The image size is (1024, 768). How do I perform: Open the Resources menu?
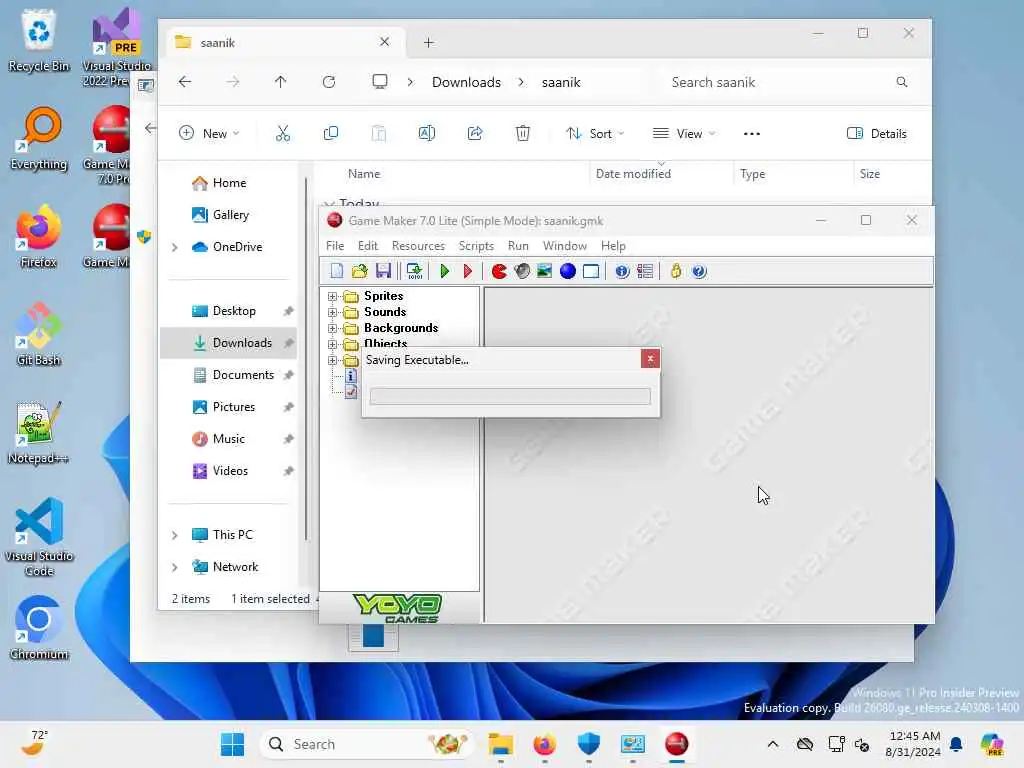click(x=418, y=246)
